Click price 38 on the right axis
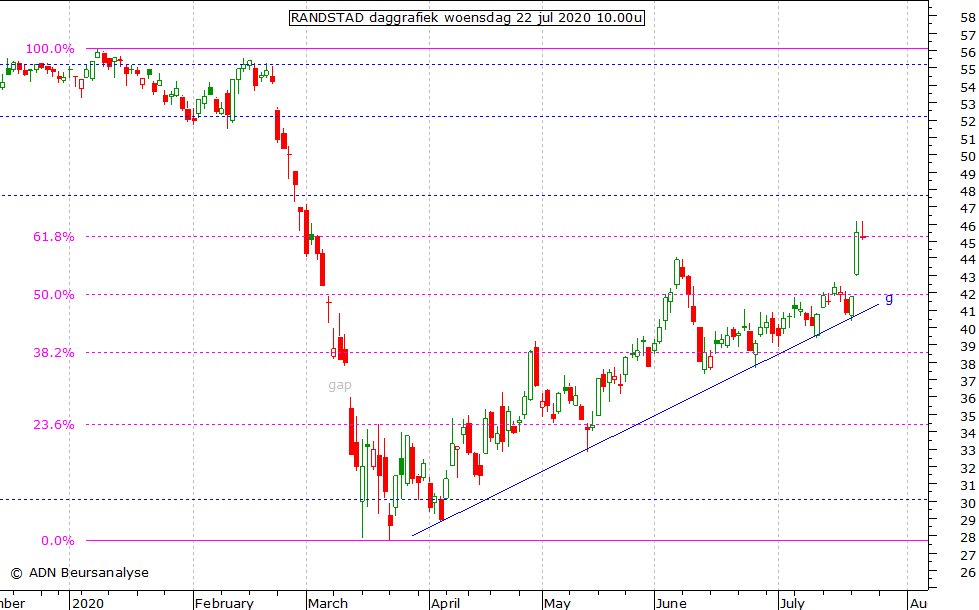The width and height of the screenshot is (979, 610). tap(968, 364)
